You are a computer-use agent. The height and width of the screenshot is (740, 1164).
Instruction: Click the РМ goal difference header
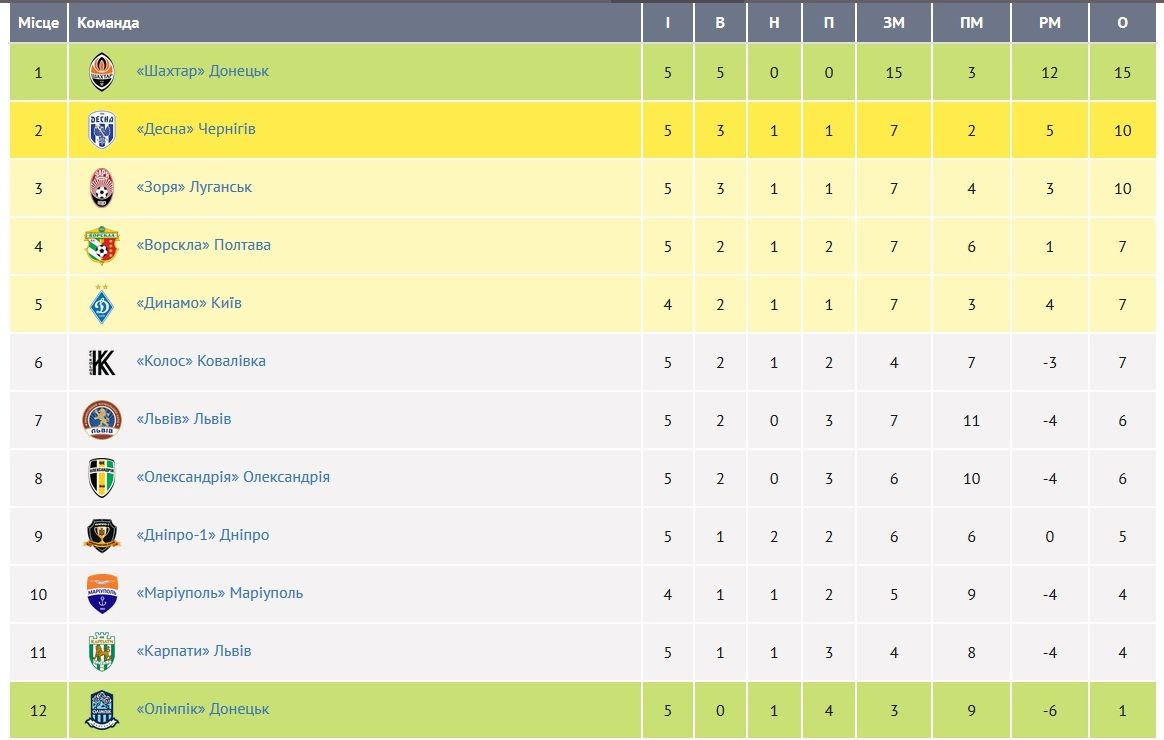tap(1050, 23)
